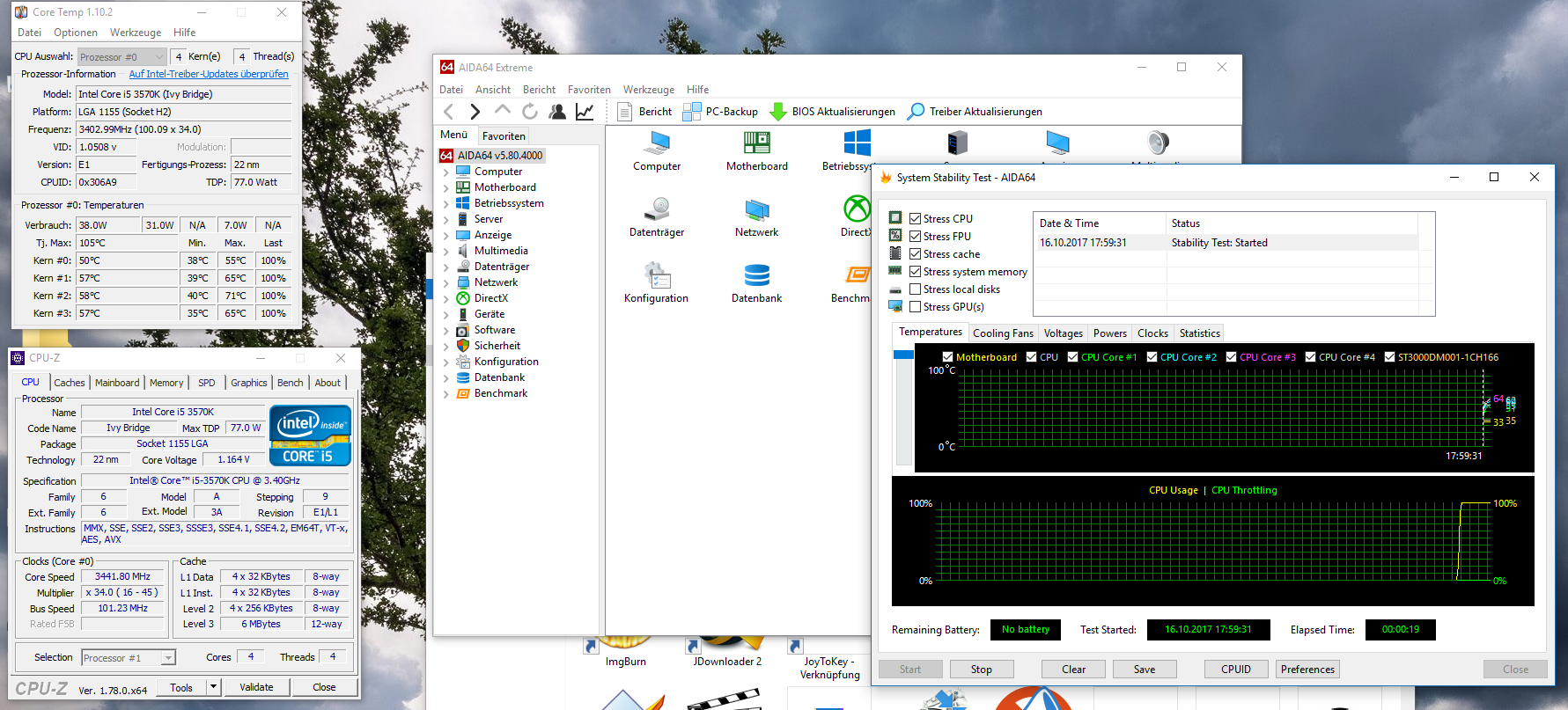Image resolution: width=1568 pixels, height=710 pixels.
Task: Expand Multimedia node in AIDA64 tree
Action: pos(445,252)
